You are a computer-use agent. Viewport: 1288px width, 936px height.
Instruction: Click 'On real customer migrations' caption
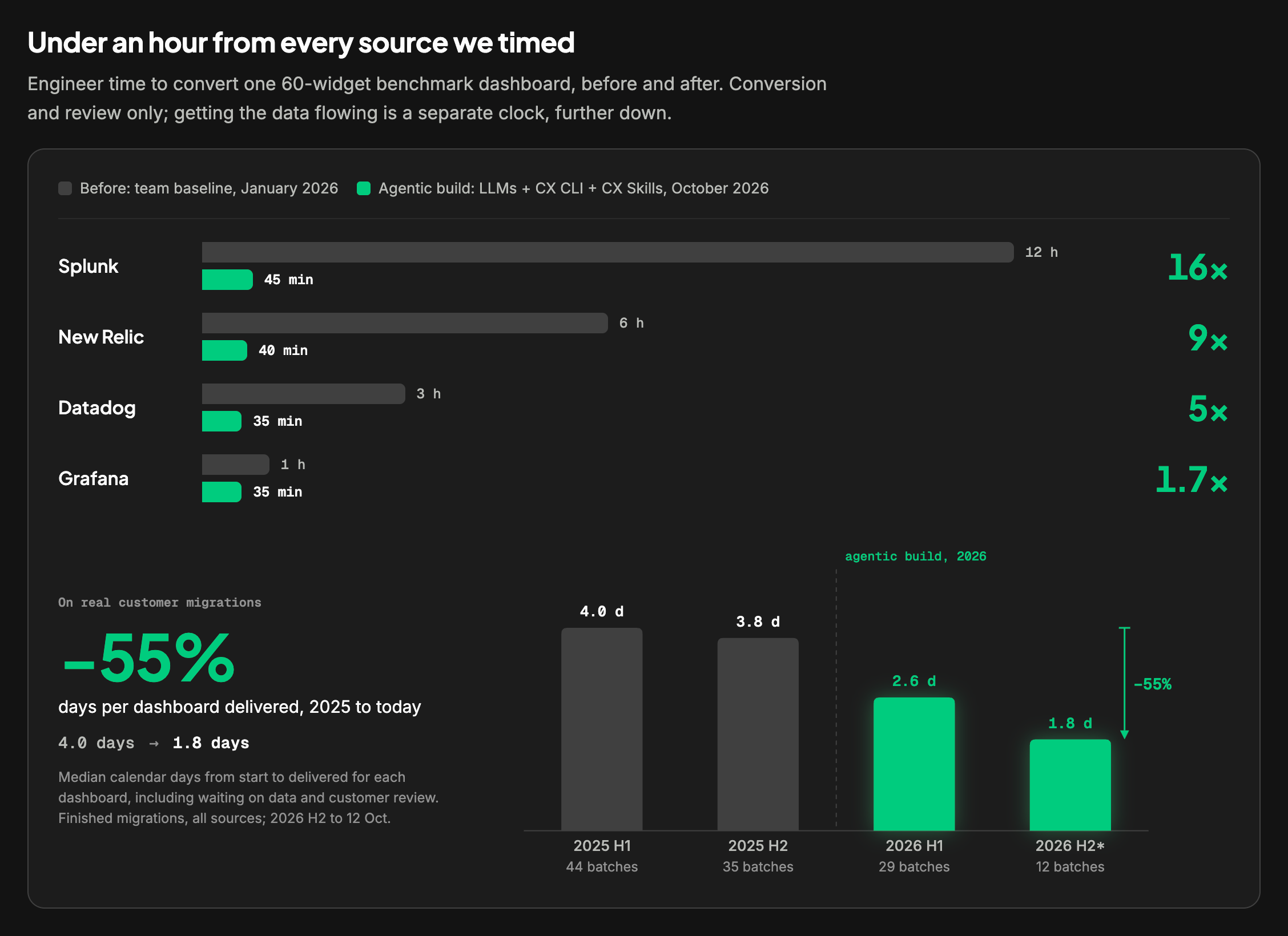pos(160,603)
